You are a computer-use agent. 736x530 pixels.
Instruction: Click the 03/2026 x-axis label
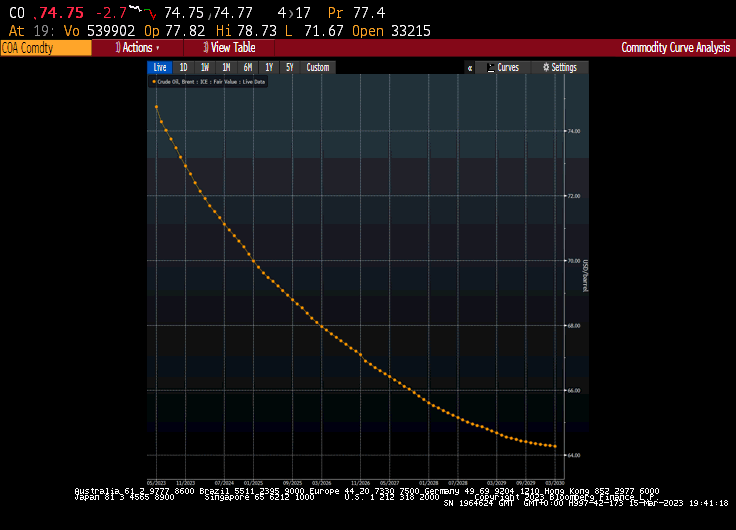tap(322, 483)
